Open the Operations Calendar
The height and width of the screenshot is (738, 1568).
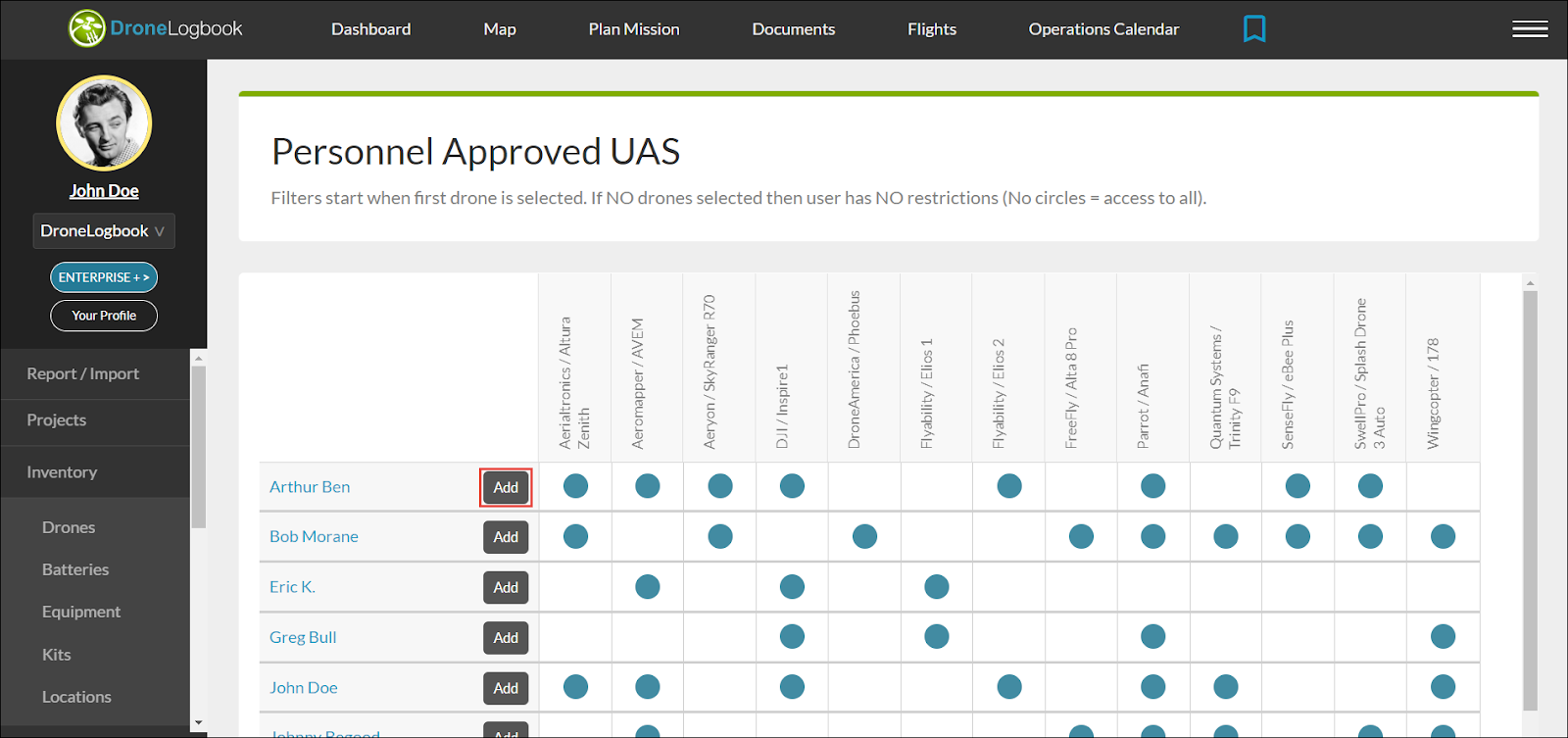(x=1103, y=29)
